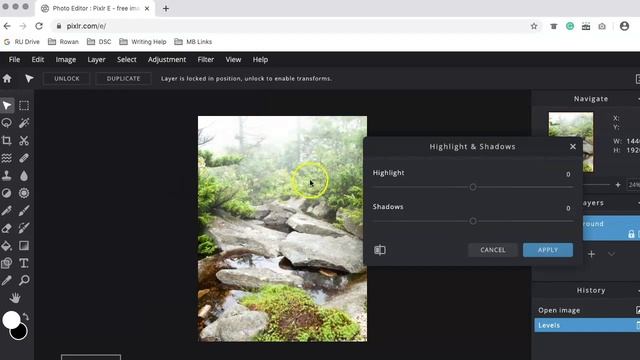Open the Layer menu
This screenshot has height=360, width=640.
pyautogui.click(x=96, y=60)
